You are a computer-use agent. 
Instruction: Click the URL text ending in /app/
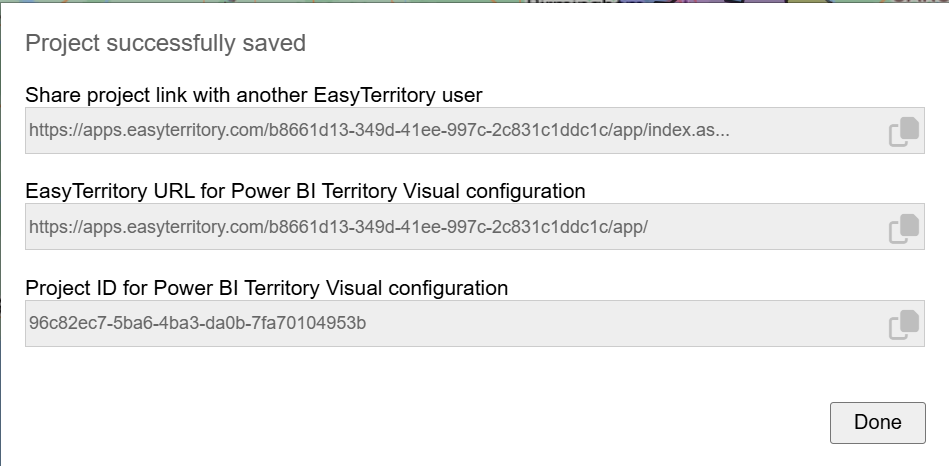pyautogui.click(x=338, y=227)
